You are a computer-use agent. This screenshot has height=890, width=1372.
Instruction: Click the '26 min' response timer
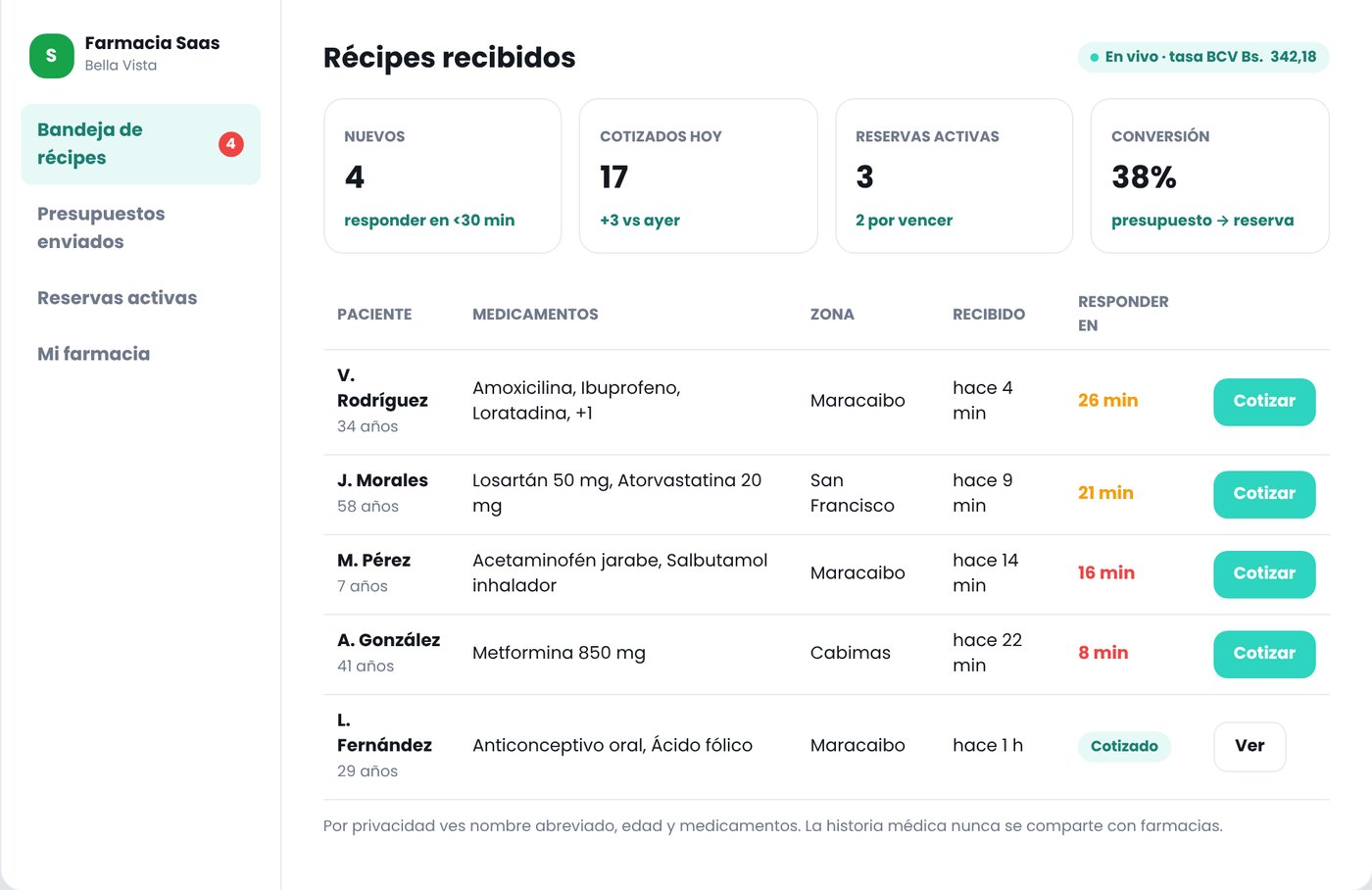point(1107,401)
